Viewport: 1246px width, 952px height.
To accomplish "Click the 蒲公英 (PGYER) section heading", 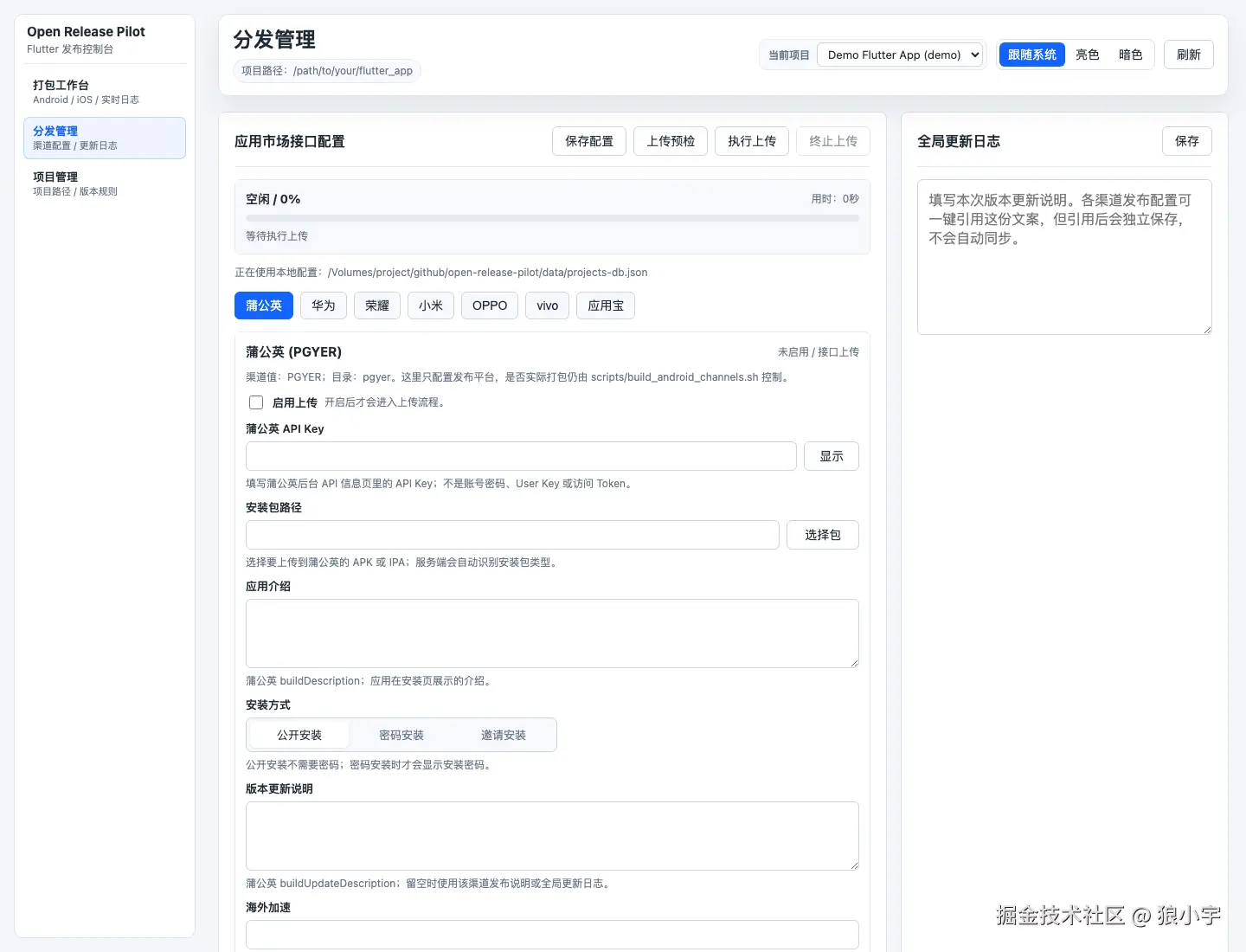I will [293, 352].
